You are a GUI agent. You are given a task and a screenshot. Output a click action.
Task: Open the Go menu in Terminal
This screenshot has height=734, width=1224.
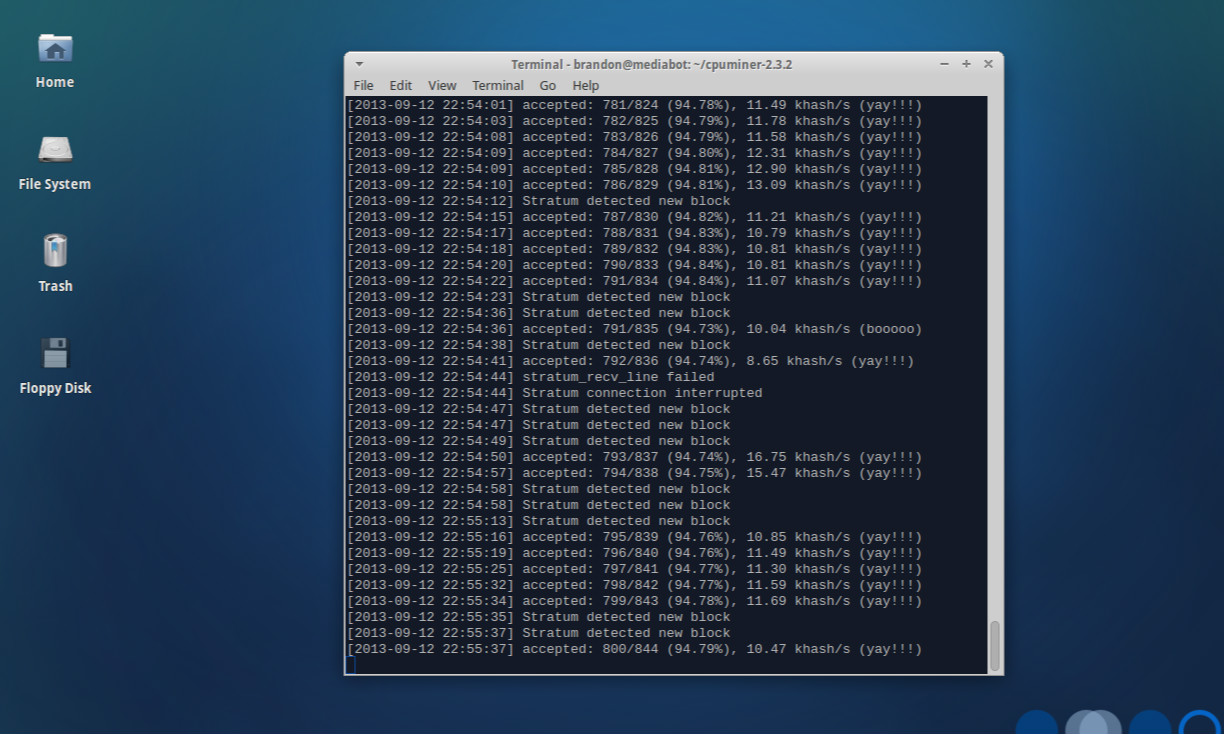tap(548, 86)
